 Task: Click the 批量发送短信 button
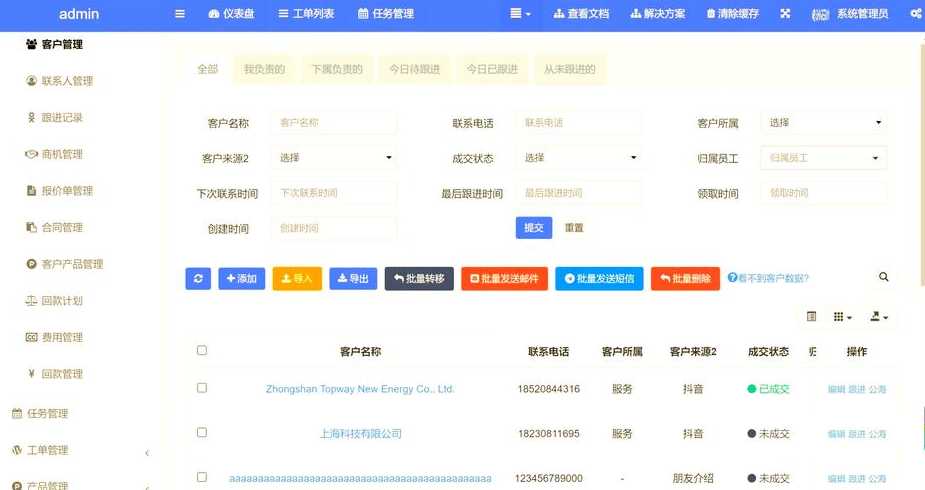pyautogui.click(x=599, y=278)
